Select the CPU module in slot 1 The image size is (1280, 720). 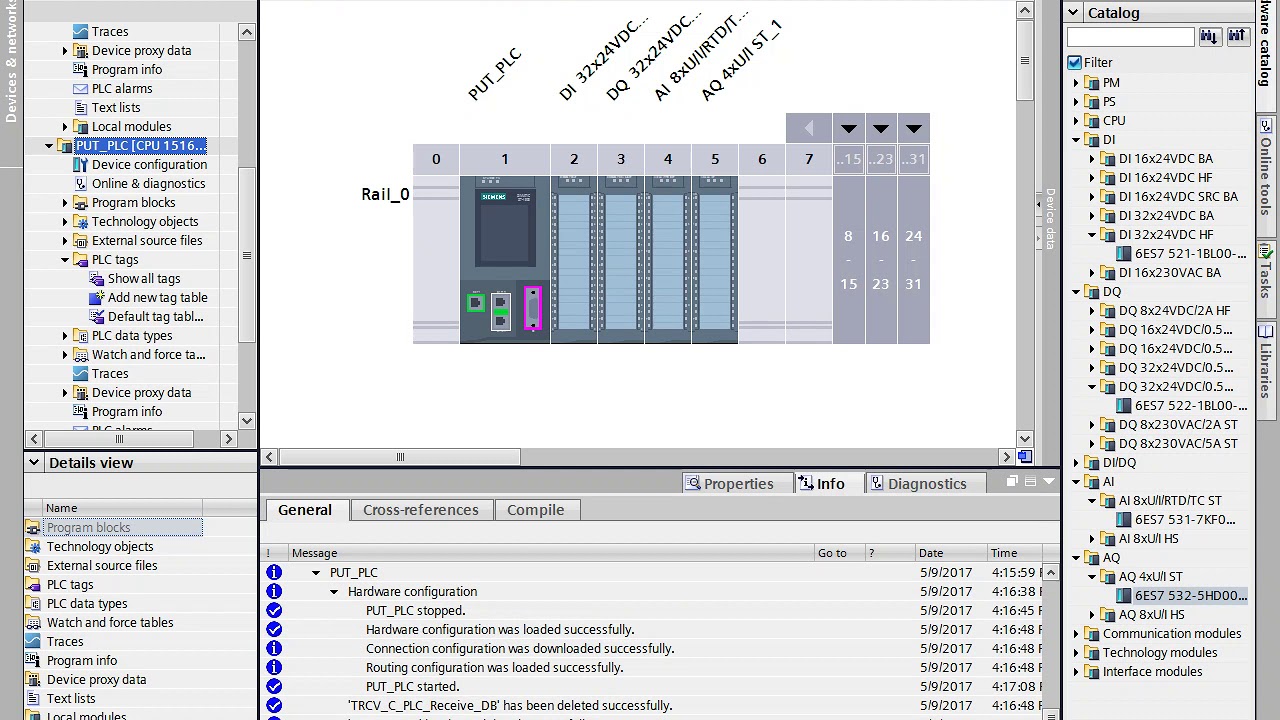[x=504, y=260]
